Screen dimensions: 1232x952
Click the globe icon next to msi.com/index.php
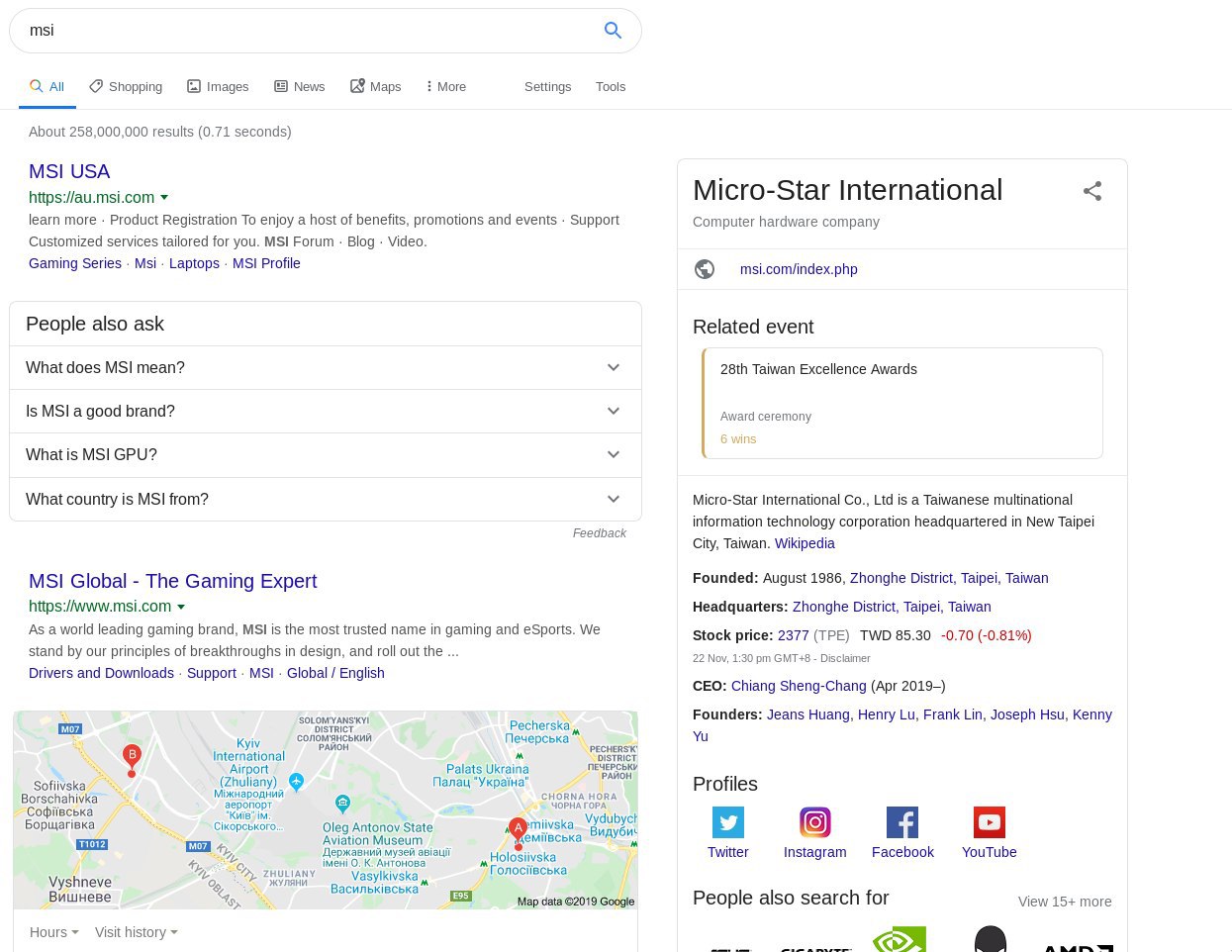tap(705, 269)
